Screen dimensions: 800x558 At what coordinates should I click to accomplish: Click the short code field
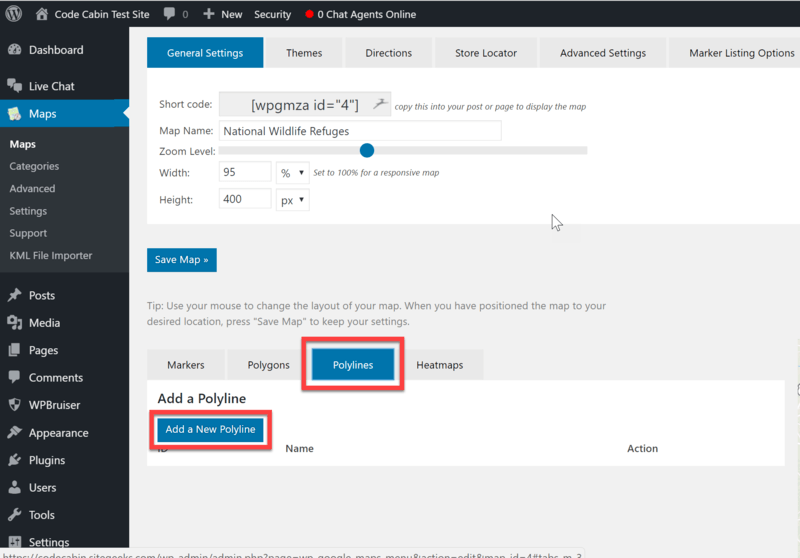[x=305, y=104]
